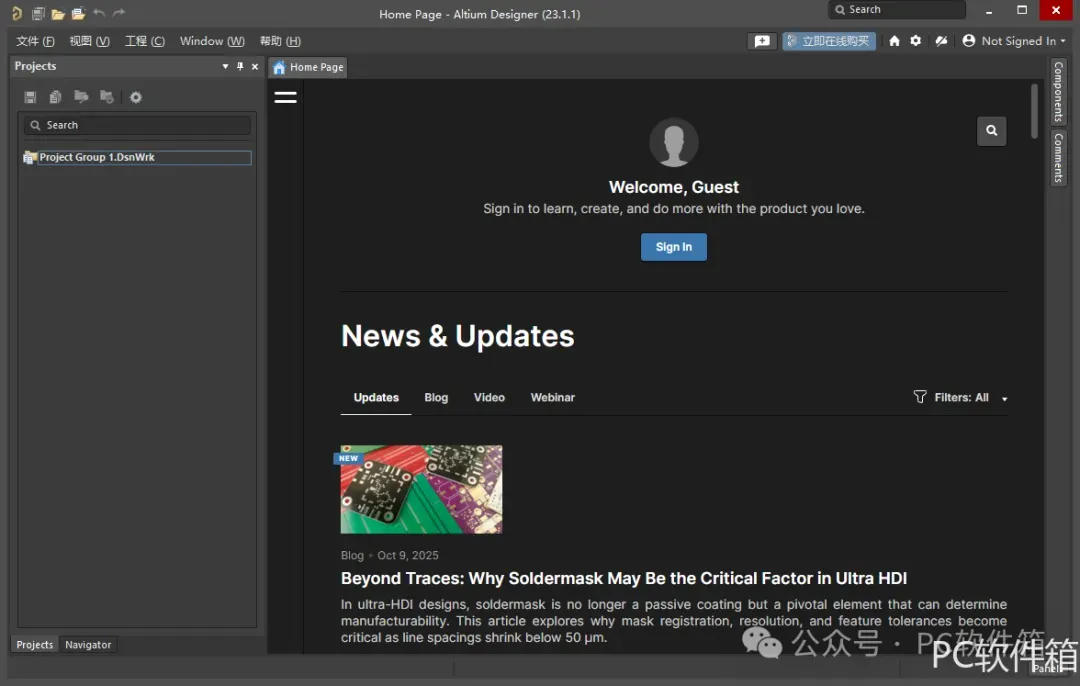Click the article date Oct 9, 2025
1080x686 pixels.
[x=408, y=555]
